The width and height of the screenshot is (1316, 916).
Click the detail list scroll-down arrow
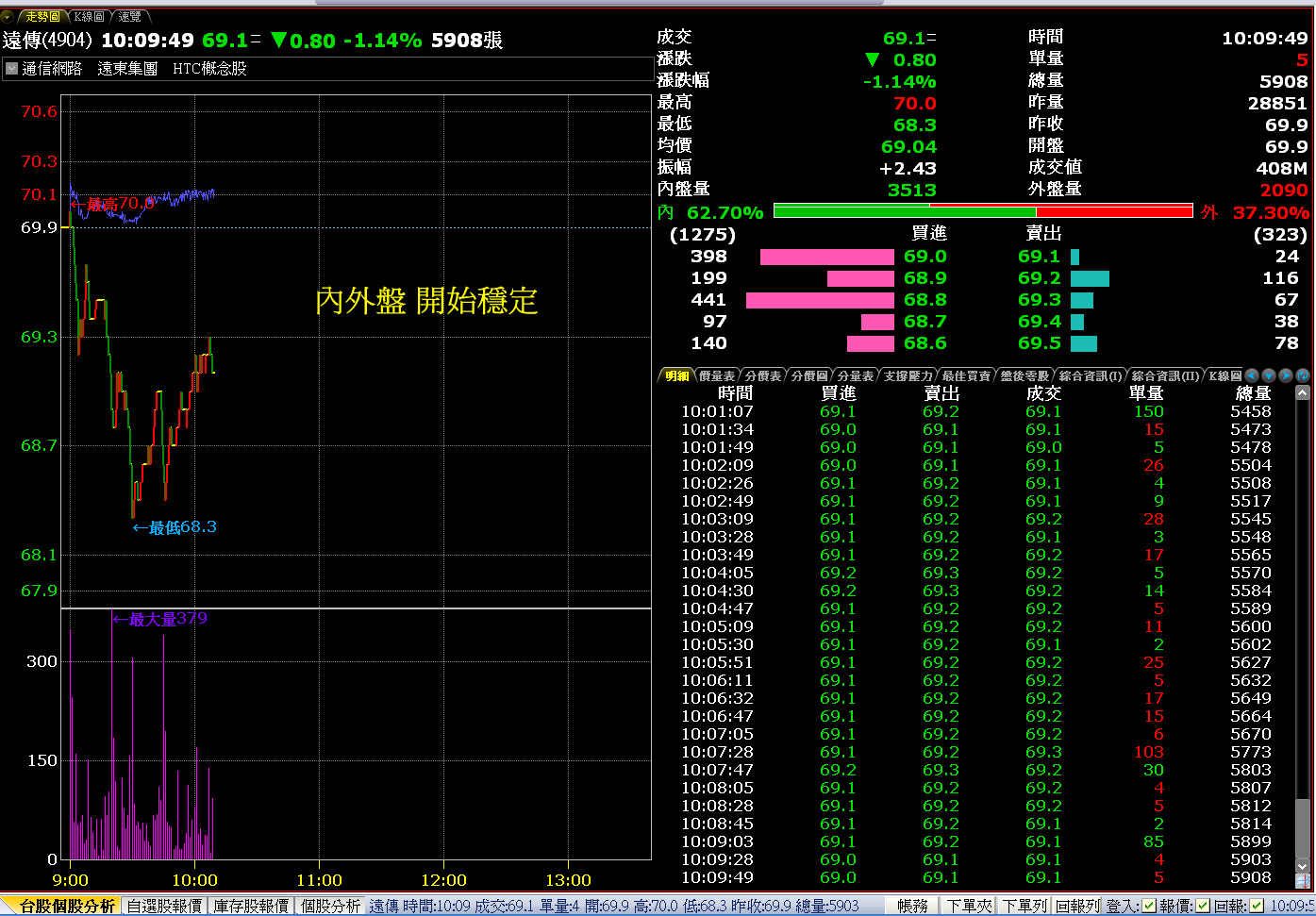click(1303, 866)
